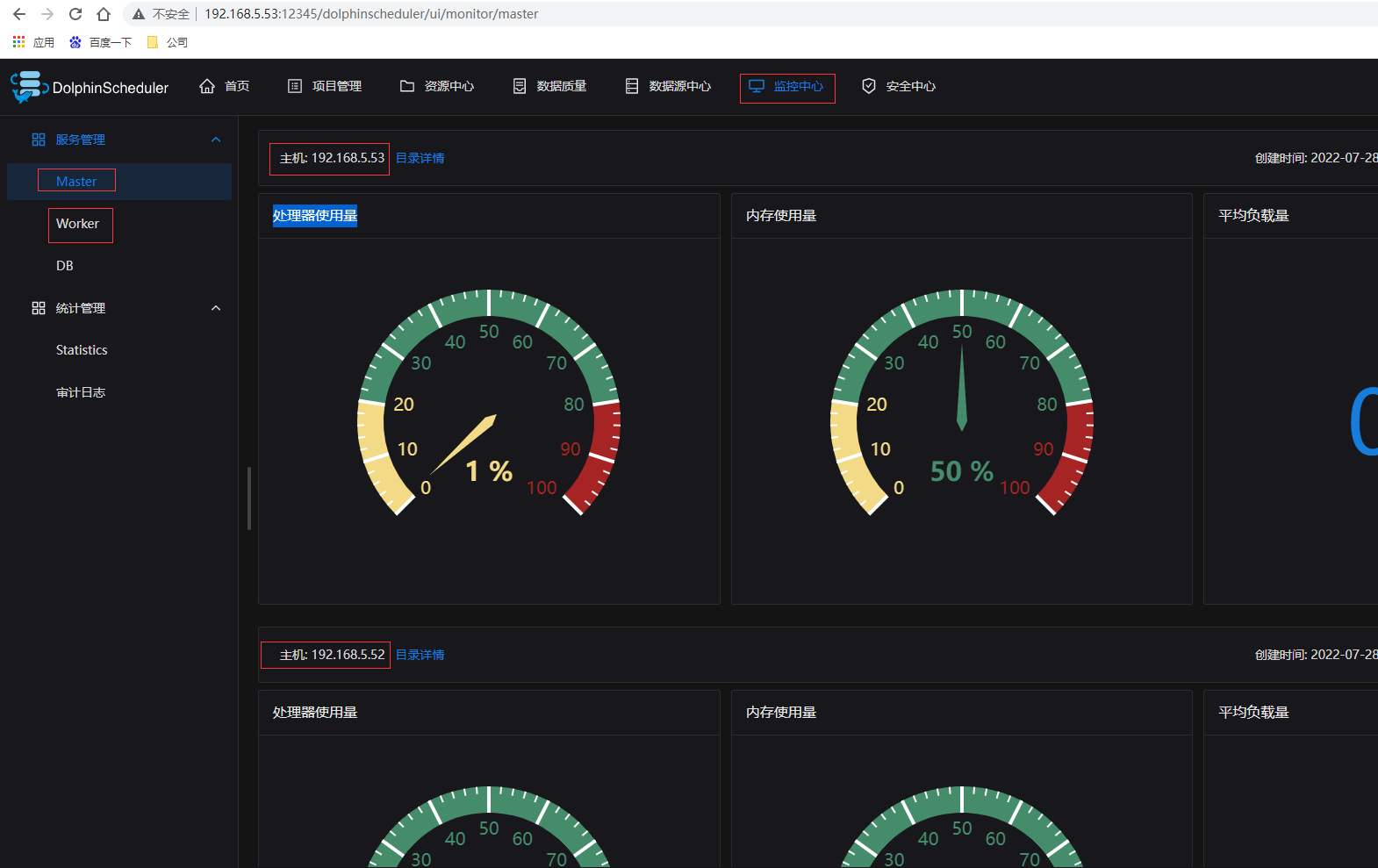Open the 数据源中心 menu

point(668,86)
